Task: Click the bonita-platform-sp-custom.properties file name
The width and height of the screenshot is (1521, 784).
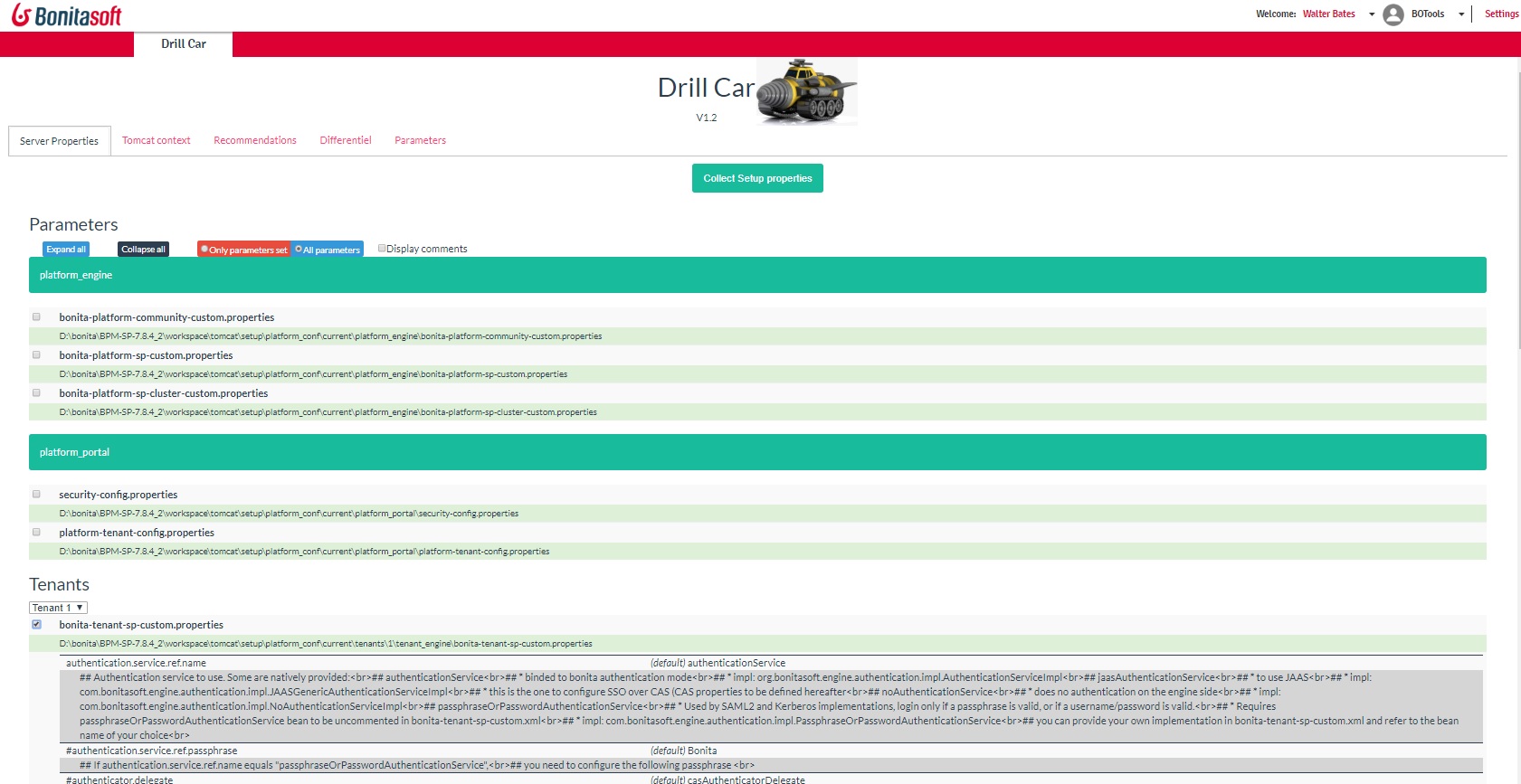Action: click(x=146, y=355)
